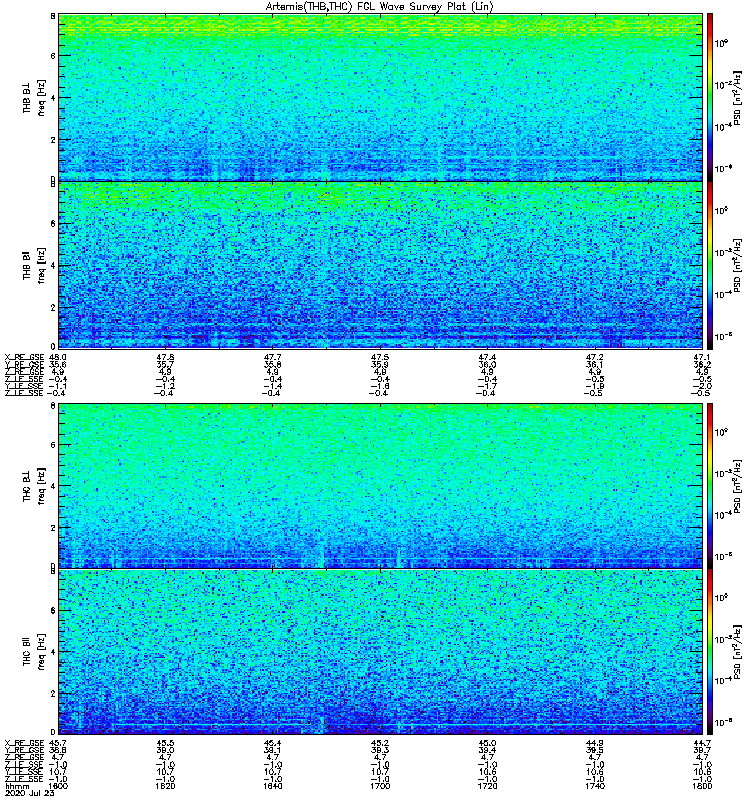The height and width of the screenshot is (800, 750).
Task: Click the date label '2020 Jul 23'
Action: [29, 793]
